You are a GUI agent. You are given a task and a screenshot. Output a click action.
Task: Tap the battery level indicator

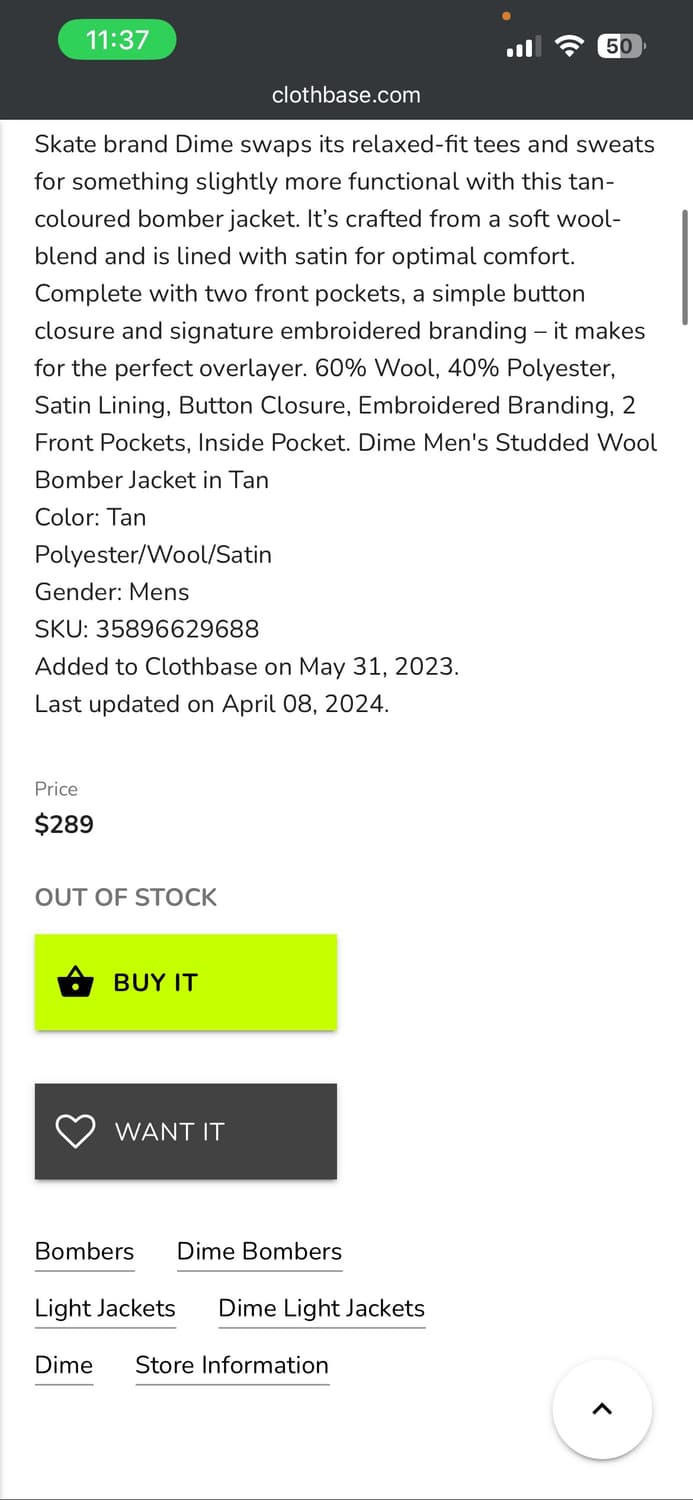621,46
